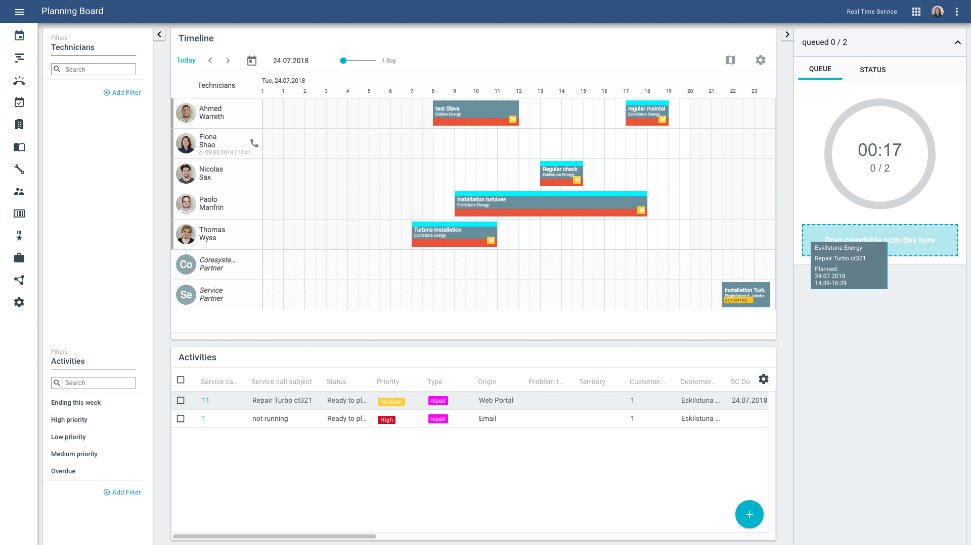
Task: Open the map view icon in Timeline
Action: pos(731,60)
